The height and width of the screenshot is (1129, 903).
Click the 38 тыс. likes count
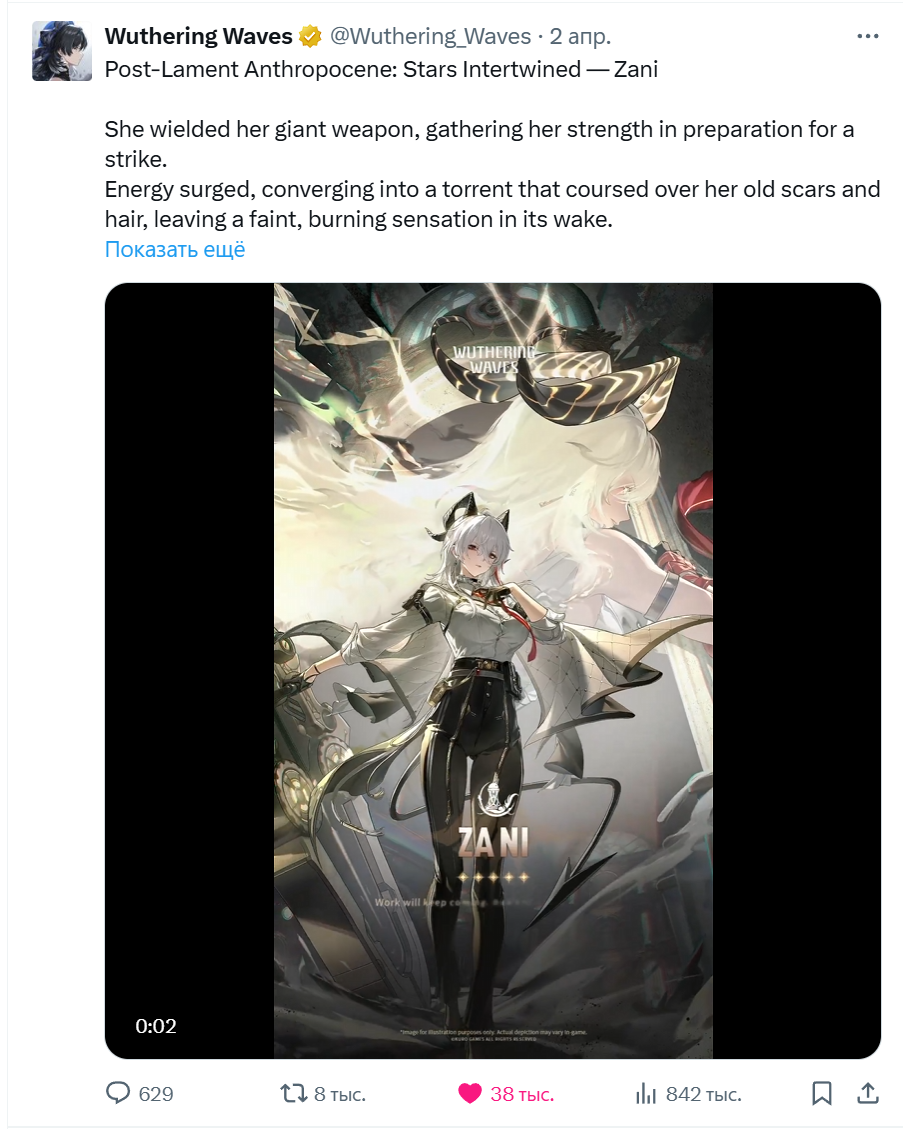coord(522,1094)
